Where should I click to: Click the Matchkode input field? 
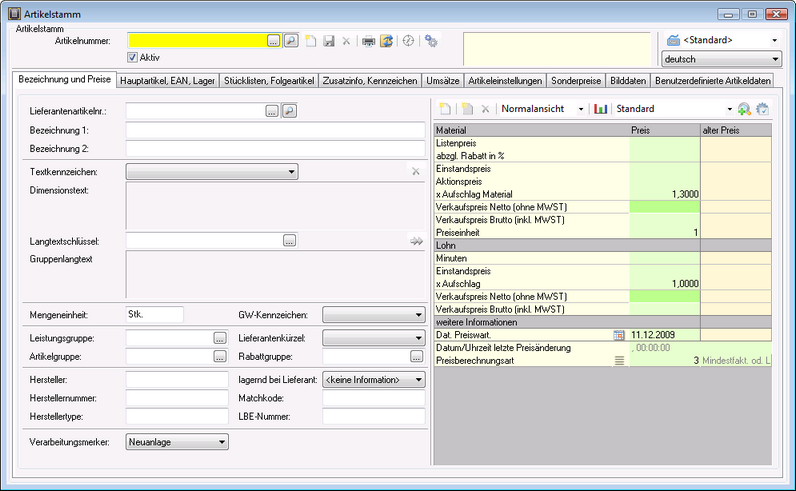374,398
